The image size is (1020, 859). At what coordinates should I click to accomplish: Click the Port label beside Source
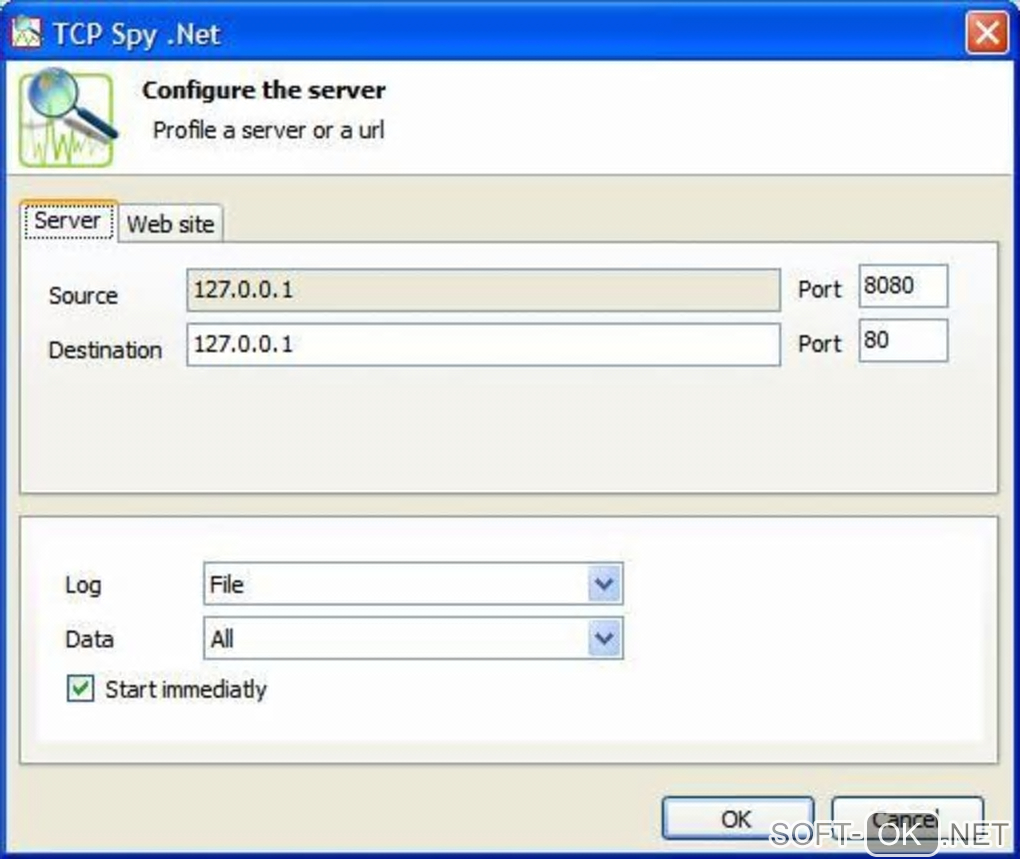(820, 289)
